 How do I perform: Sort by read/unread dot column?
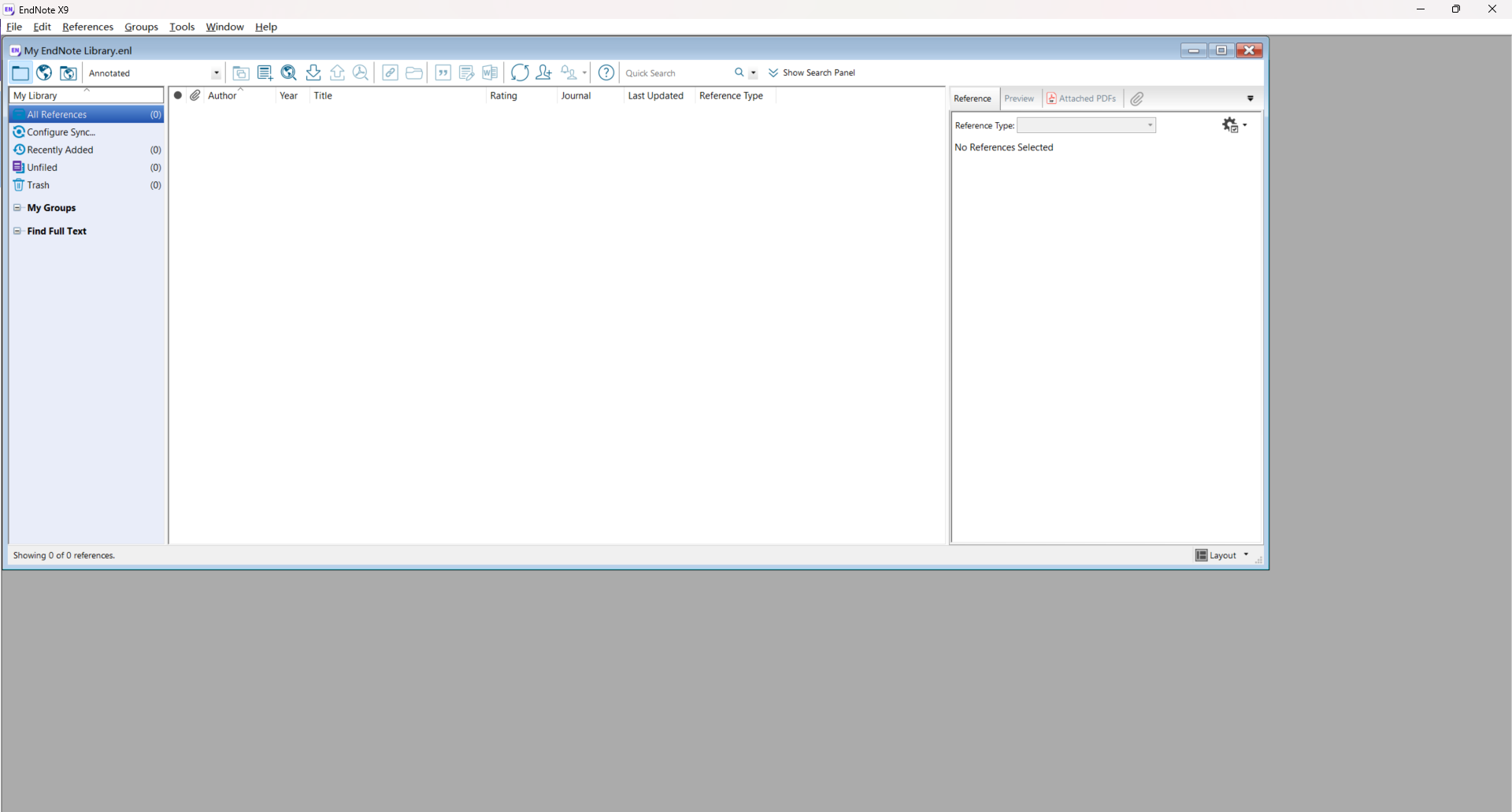point(178,95)
